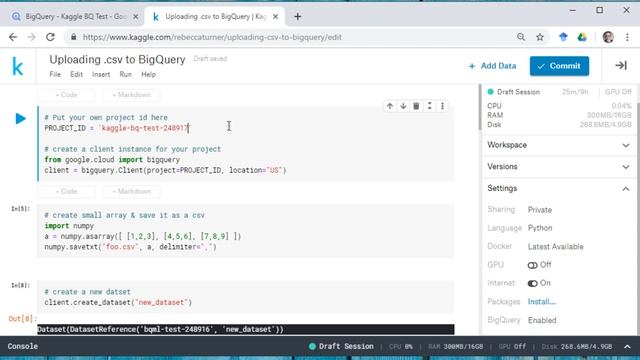The height and width of the screenshot is (360, 640).
Task: Click the browser address bar URL
Action: [x=212, y=37]
